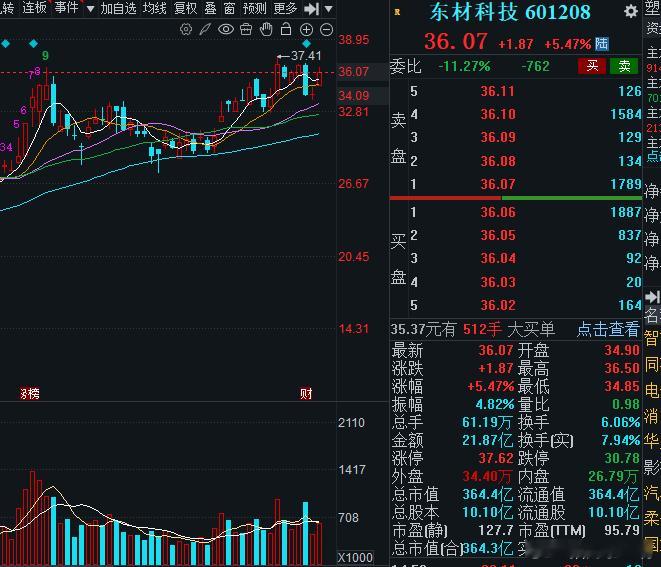Click sell level 1 volume 1789
Screen dimensions: 661x567
626,184
